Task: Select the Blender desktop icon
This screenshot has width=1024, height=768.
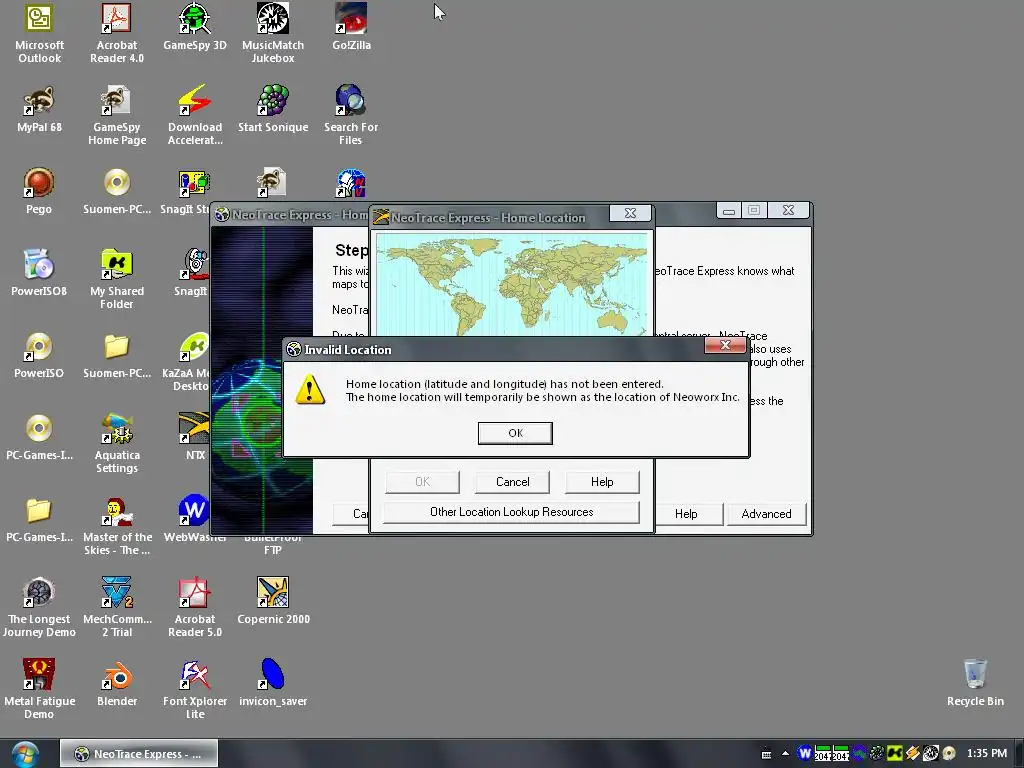Action: point(117,683)
